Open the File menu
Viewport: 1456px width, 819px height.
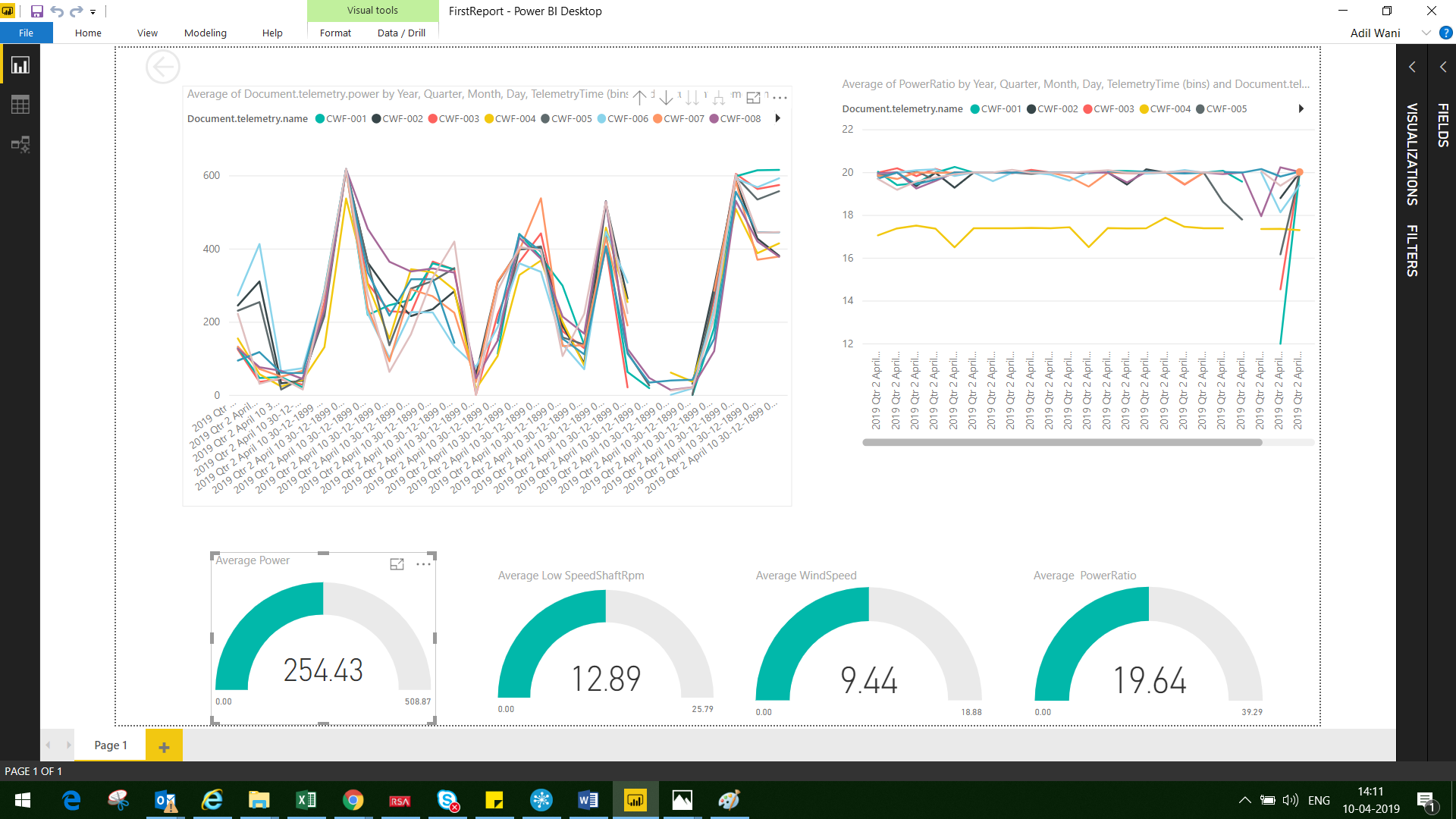coord(27,33)
